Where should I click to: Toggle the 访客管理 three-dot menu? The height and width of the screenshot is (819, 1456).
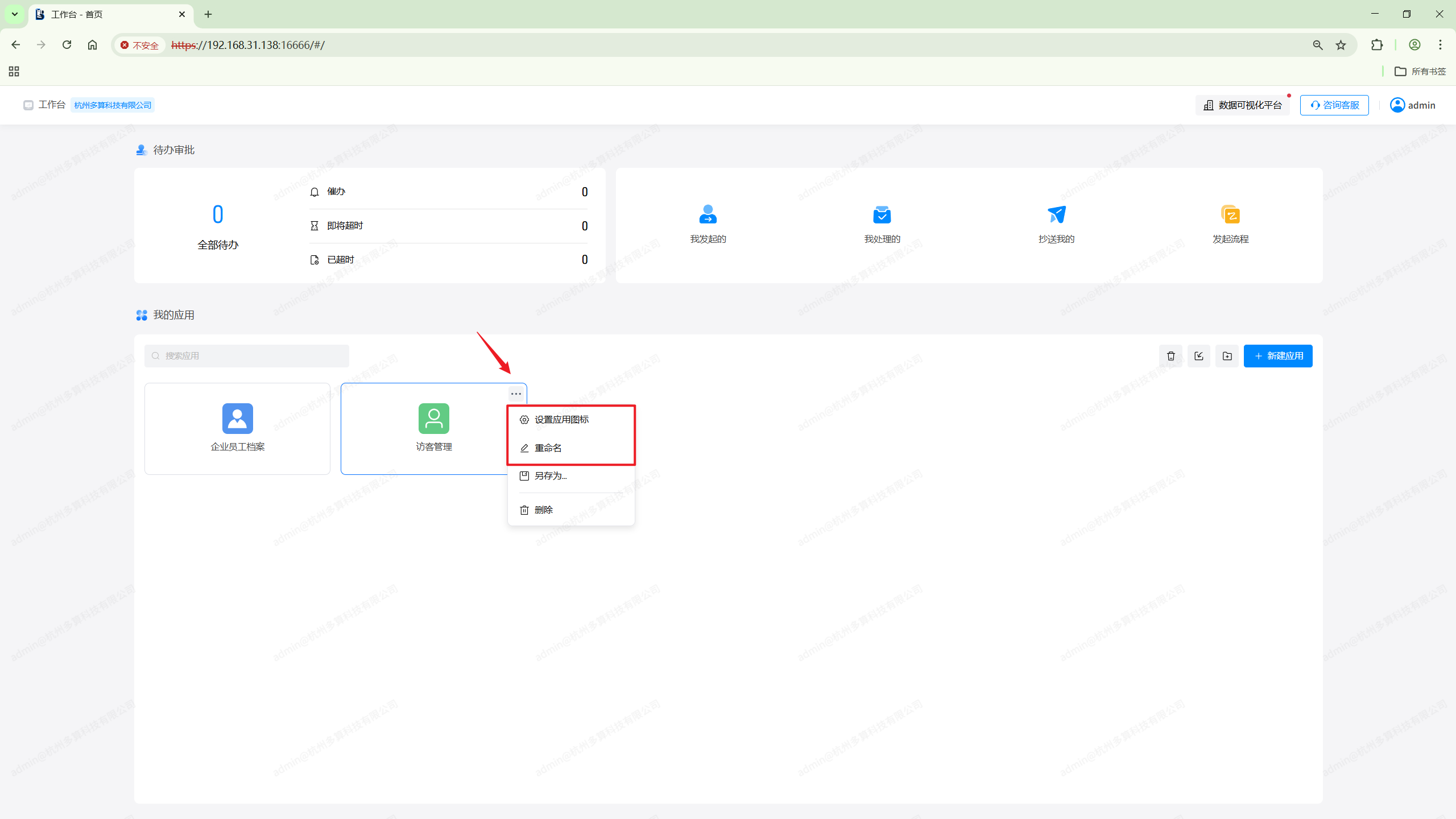pyautogui.click(x=516, y=394)
